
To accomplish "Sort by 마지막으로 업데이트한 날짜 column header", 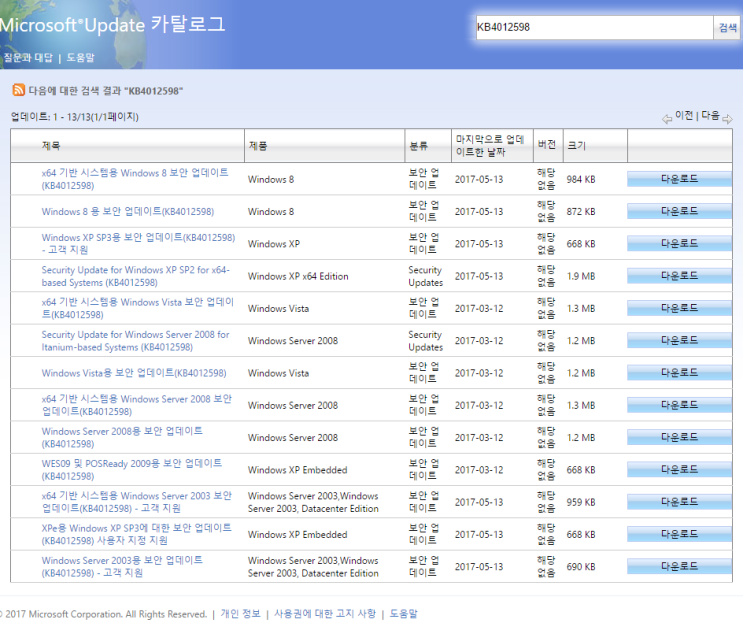I will pos(490,145).
